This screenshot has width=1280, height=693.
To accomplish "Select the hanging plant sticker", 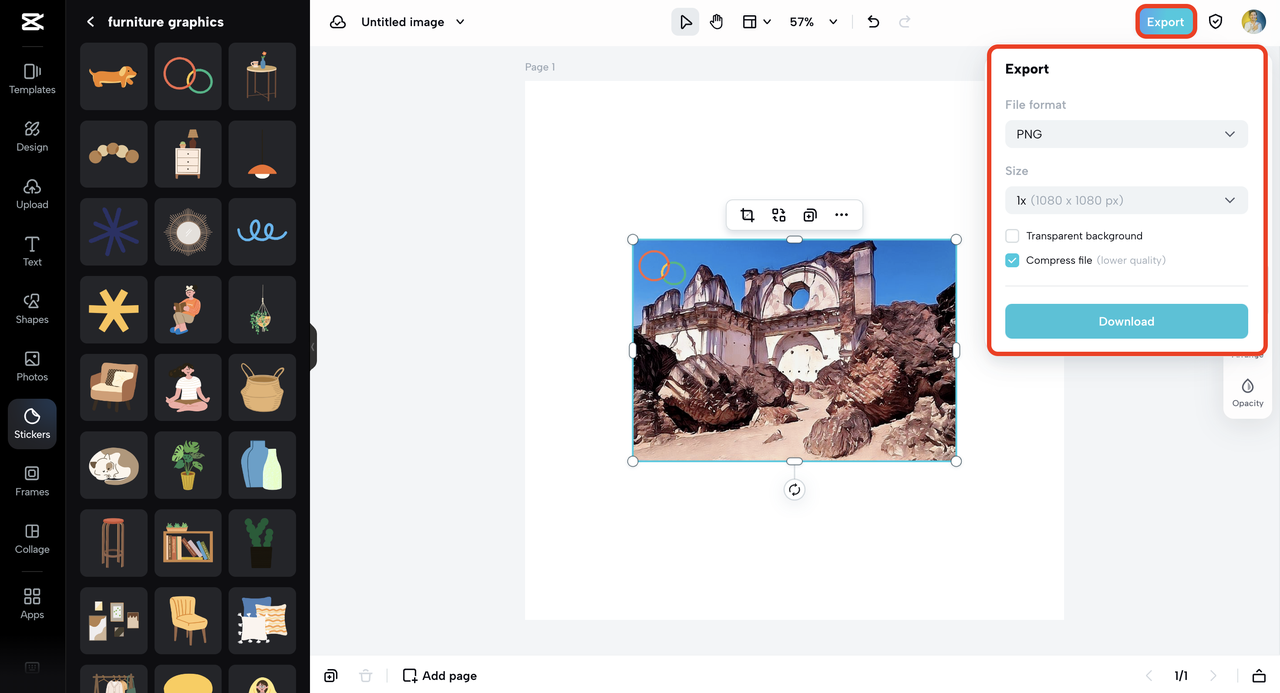I will (262, 310).
